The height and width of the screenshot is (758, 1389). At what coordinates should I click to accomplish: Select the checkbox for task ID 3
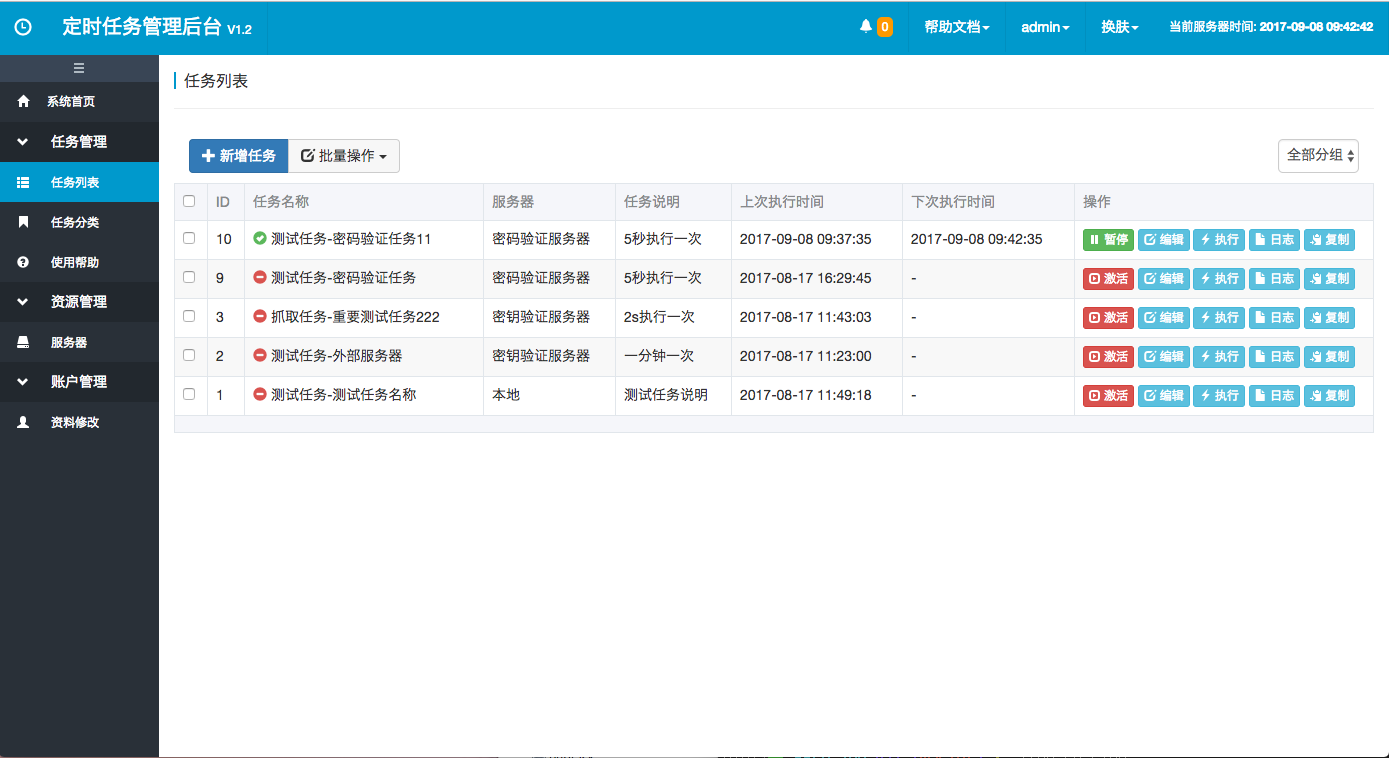coord(189,317)
